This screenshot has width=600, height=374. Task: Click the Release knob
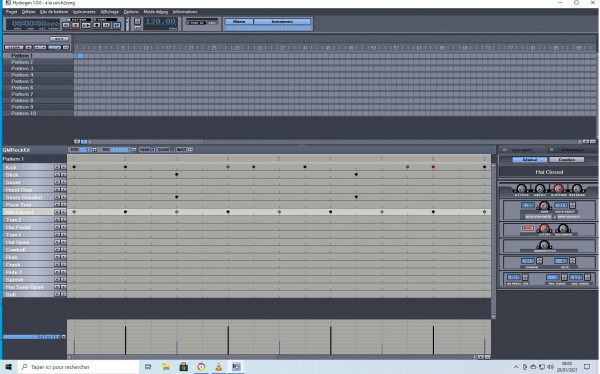[x=577, y=188]
